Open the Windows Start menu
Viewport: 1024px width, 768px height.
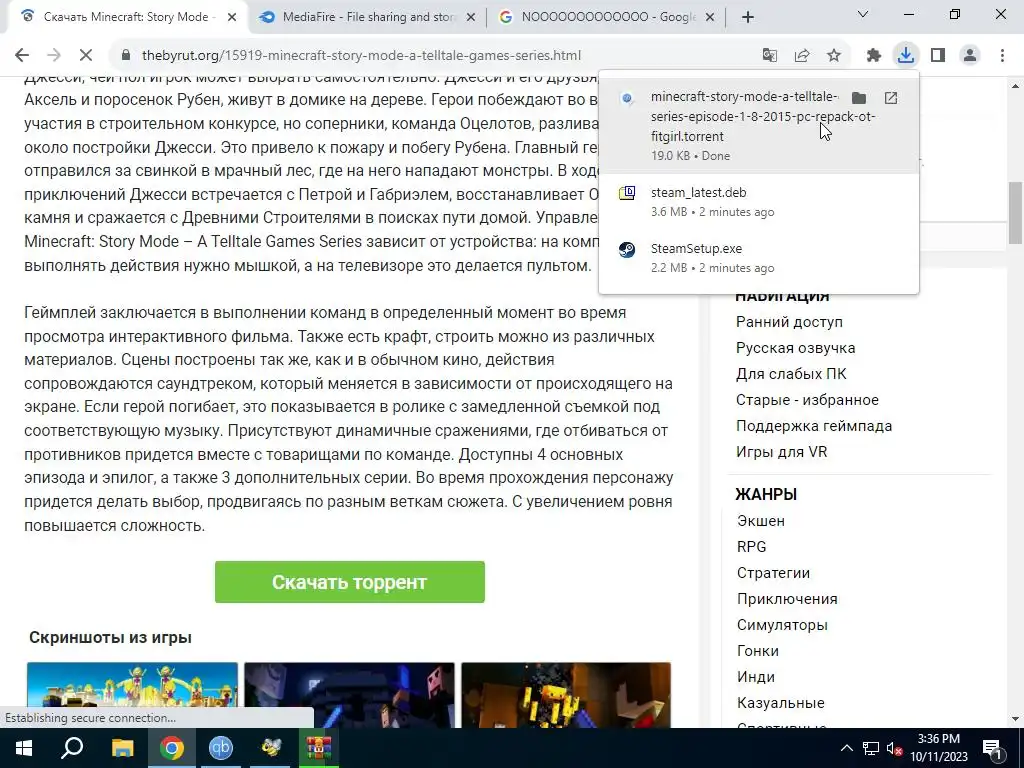pos(24,748)
